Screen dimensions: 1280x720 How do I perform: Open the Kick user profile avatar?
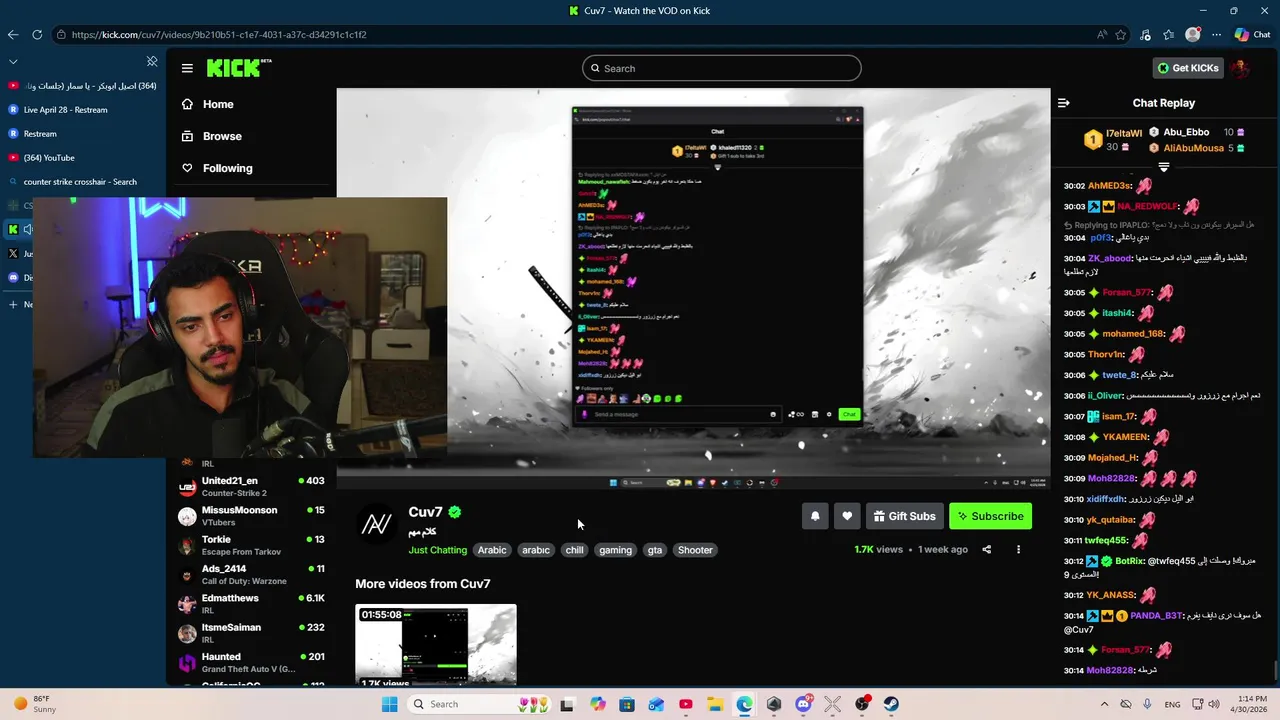(x=1240, y=68)
